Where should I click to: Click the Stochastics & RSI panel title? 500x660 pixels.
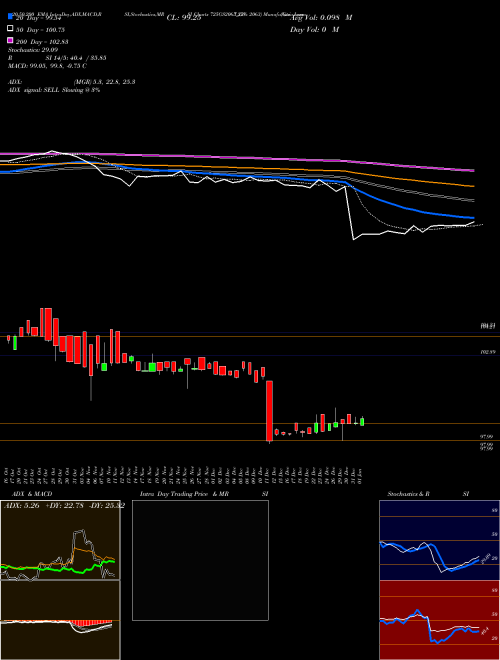coord(428,494)
